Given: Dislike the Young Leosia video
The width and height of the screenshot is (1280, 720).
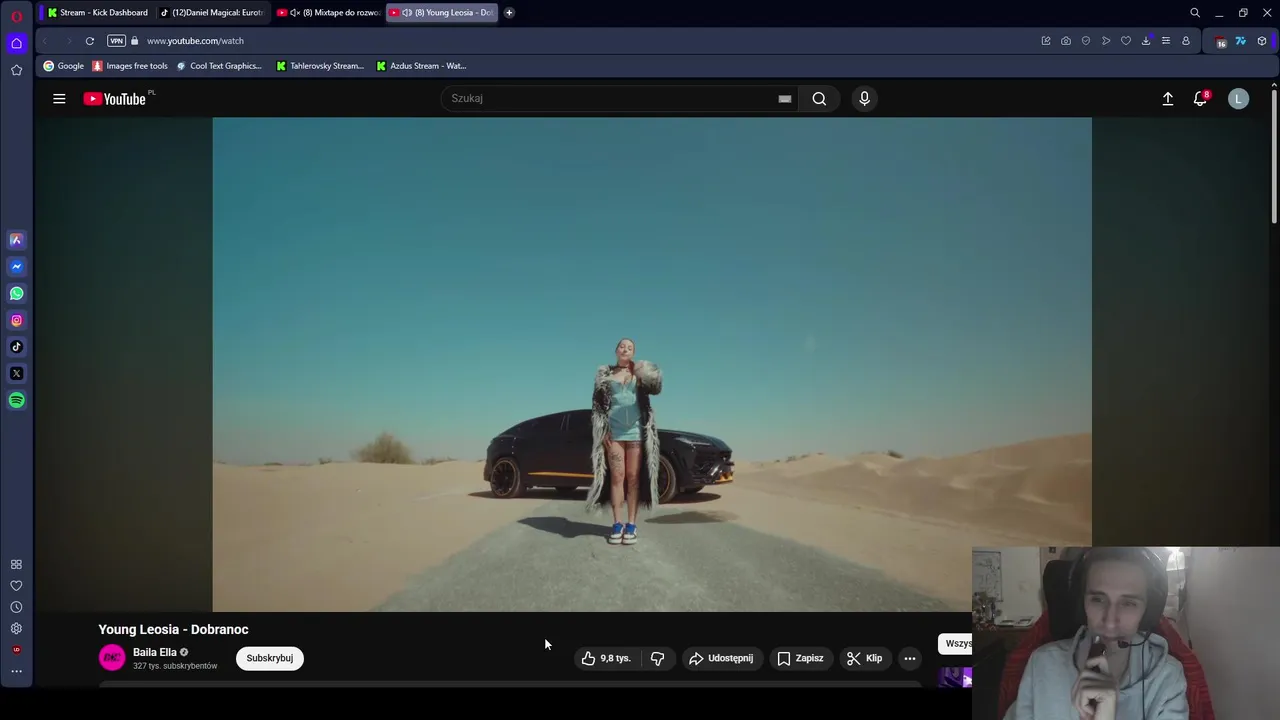Looking at the screenshot, I should (657, 658).
